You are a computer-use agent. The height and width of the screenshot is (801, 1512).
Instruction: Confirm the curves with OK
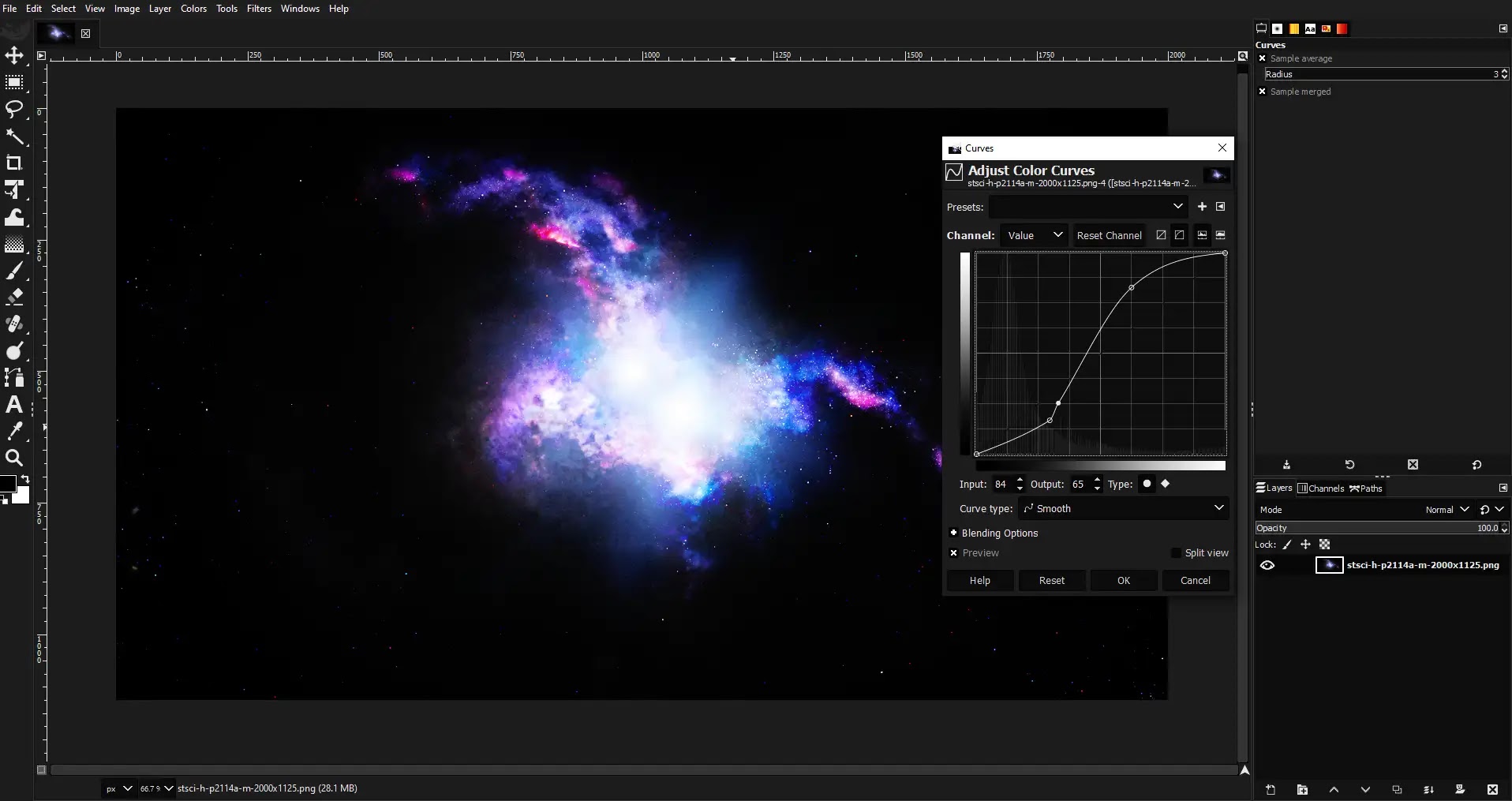point(1124,580)
